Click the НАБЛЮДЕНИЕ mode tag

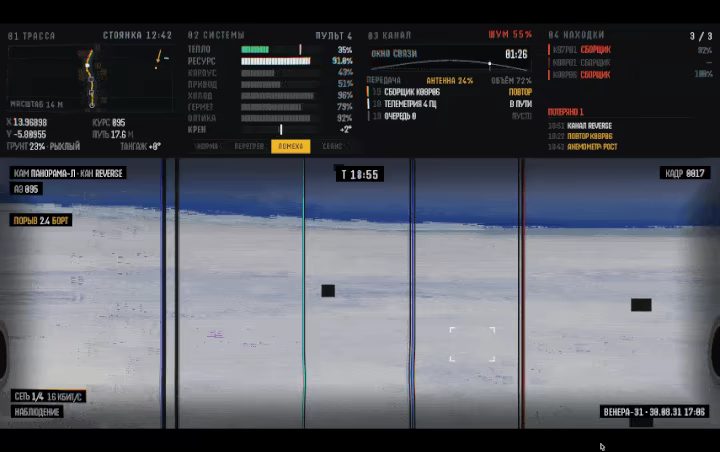tap(37, 412)
